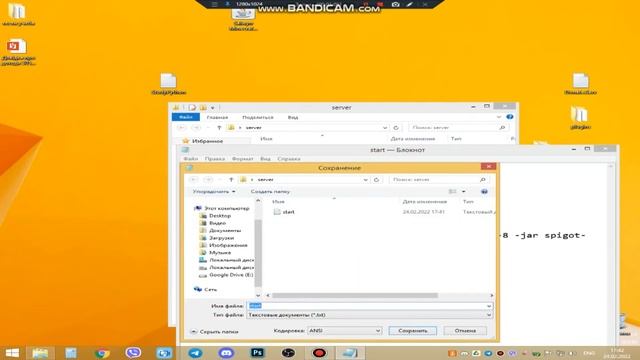This screenshot has height=360, width=640.
Task: Select Google Drive (E:) in navigation tree
Action: pyautogui.click(x=231, y=275)
